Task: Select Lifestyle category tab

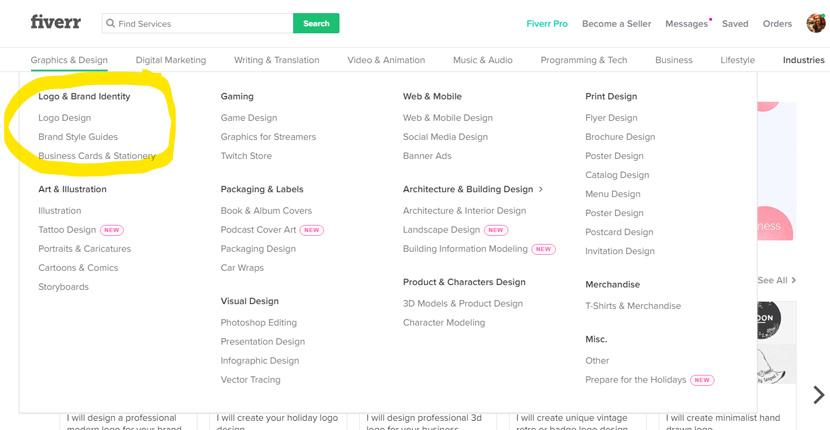Action: (x=737, y=60)
